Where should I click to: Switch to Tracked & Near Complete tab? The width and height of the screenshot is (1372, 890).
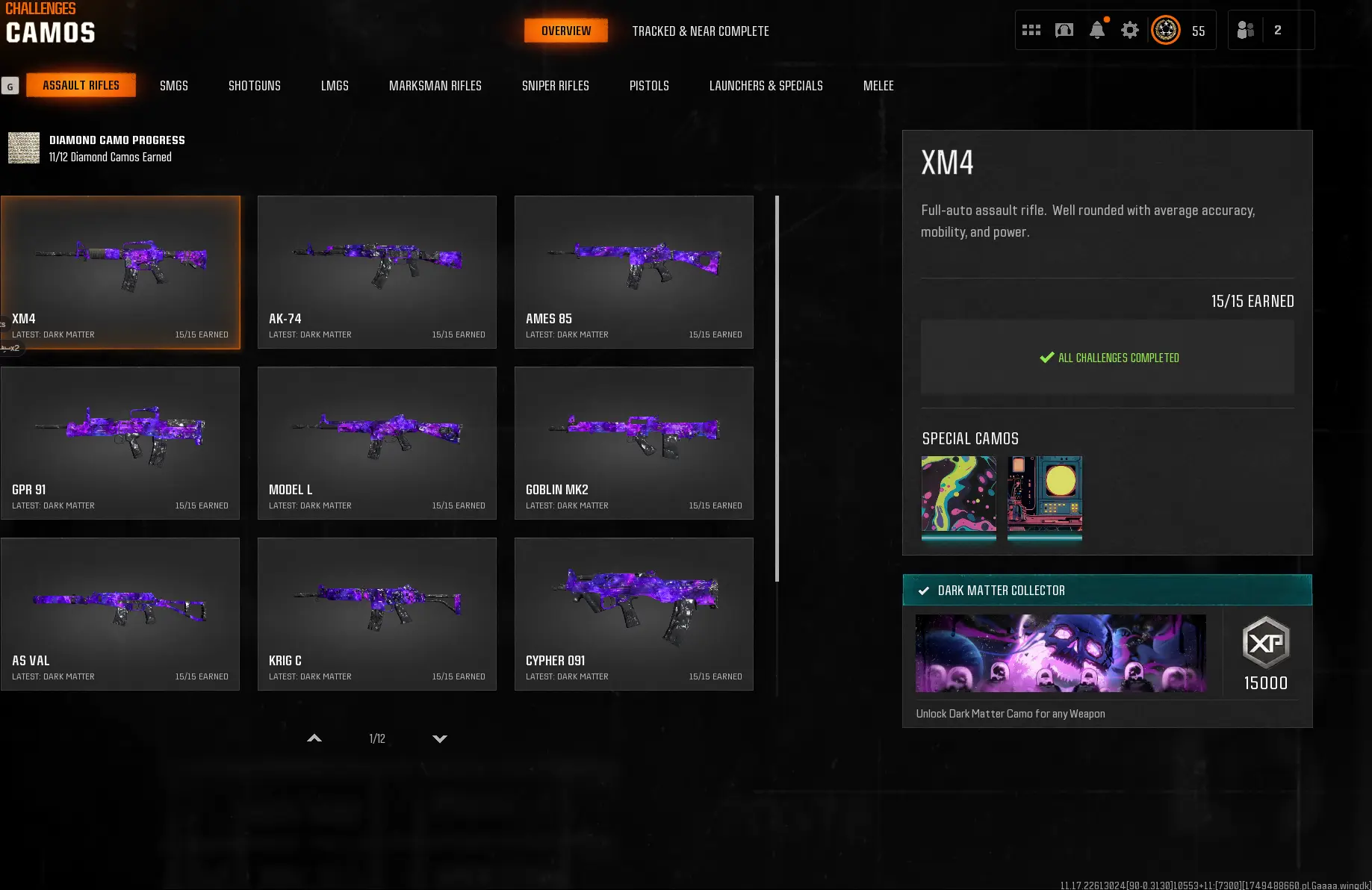701,31
